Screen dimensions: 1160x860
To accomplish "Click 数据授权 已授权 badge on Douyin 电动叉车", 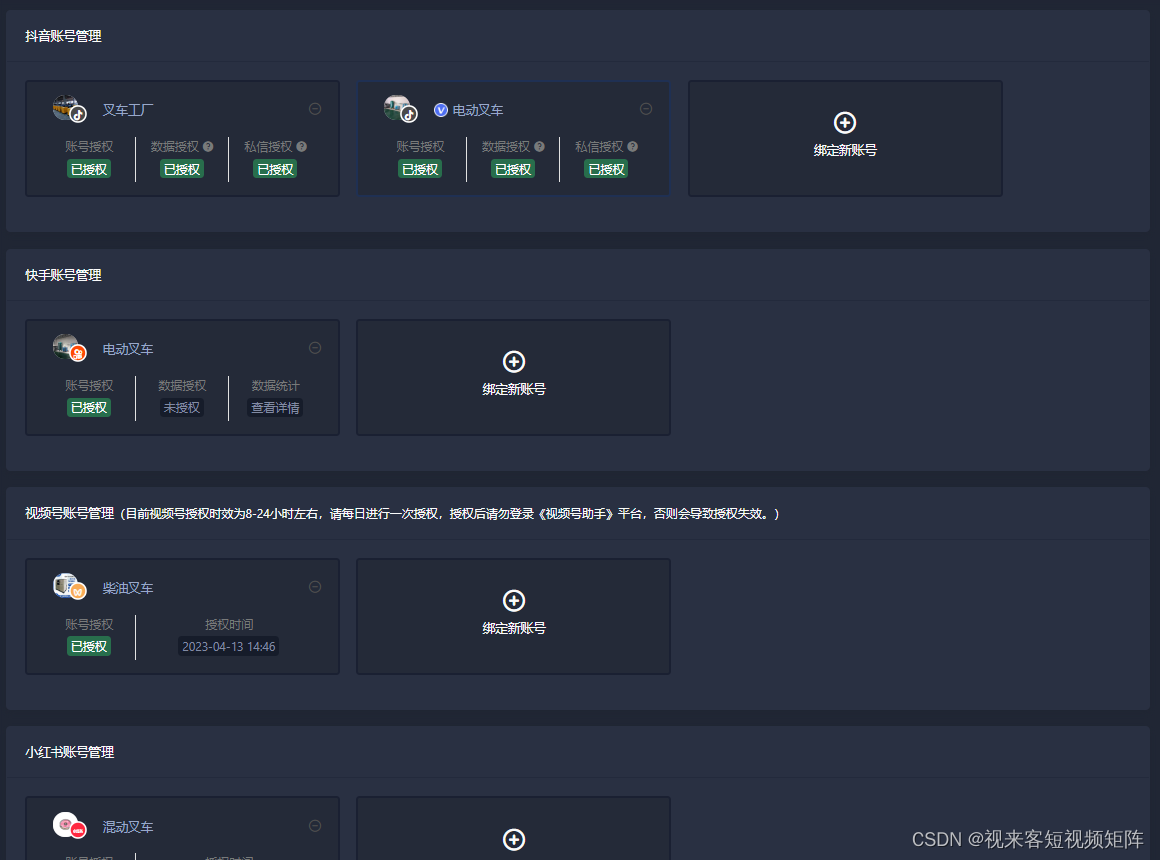I will click(x=513, y=169).
